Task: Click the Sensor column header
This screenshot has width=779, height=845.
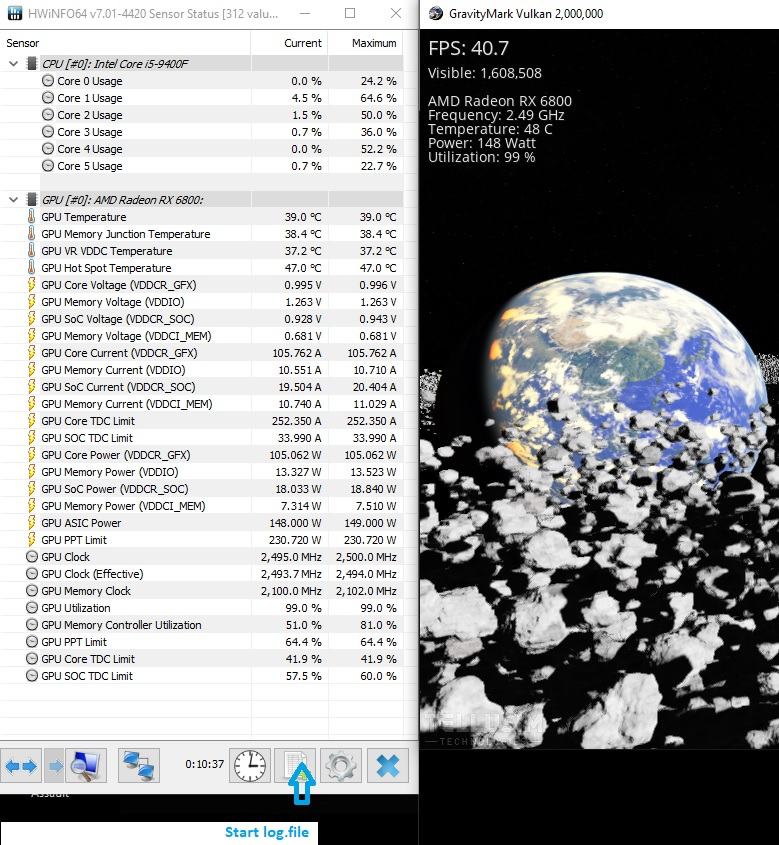Action: click(x=125, y=43)
